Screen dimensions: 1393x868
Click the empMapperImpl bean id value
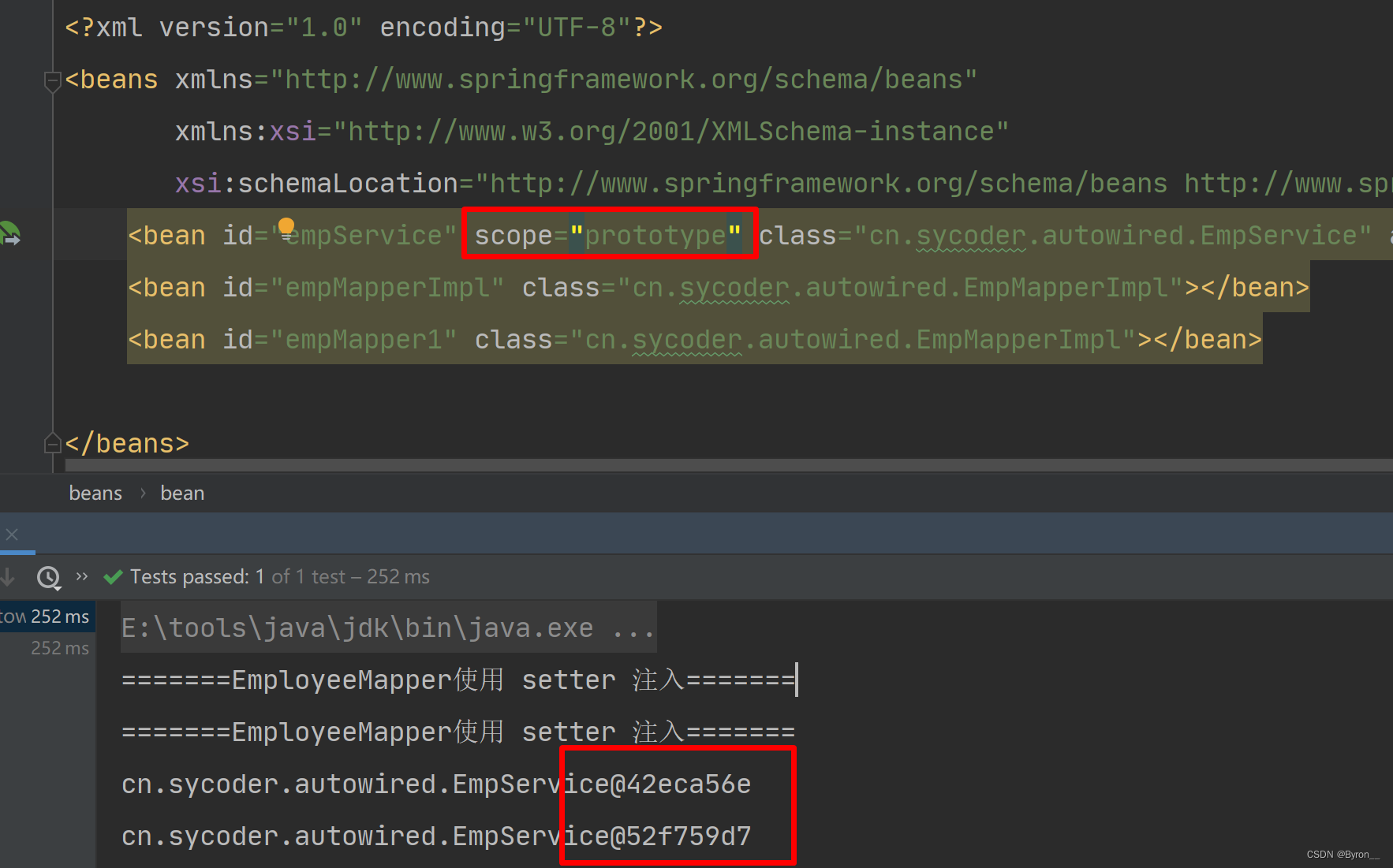point(387,288)
